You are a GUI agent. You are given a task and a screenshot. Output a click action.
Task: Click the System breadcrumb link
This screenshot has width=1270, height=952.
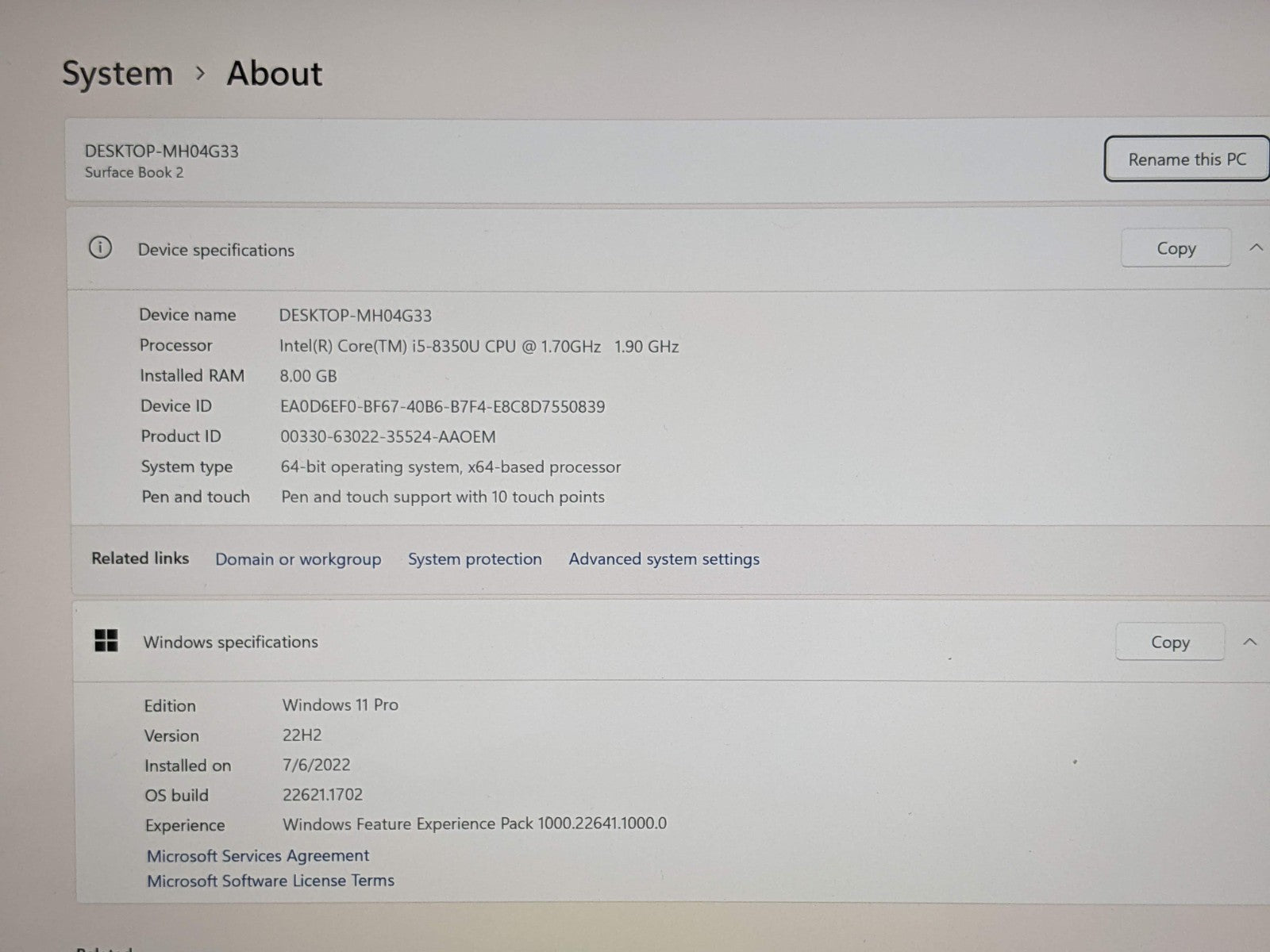tap(117, 74)
